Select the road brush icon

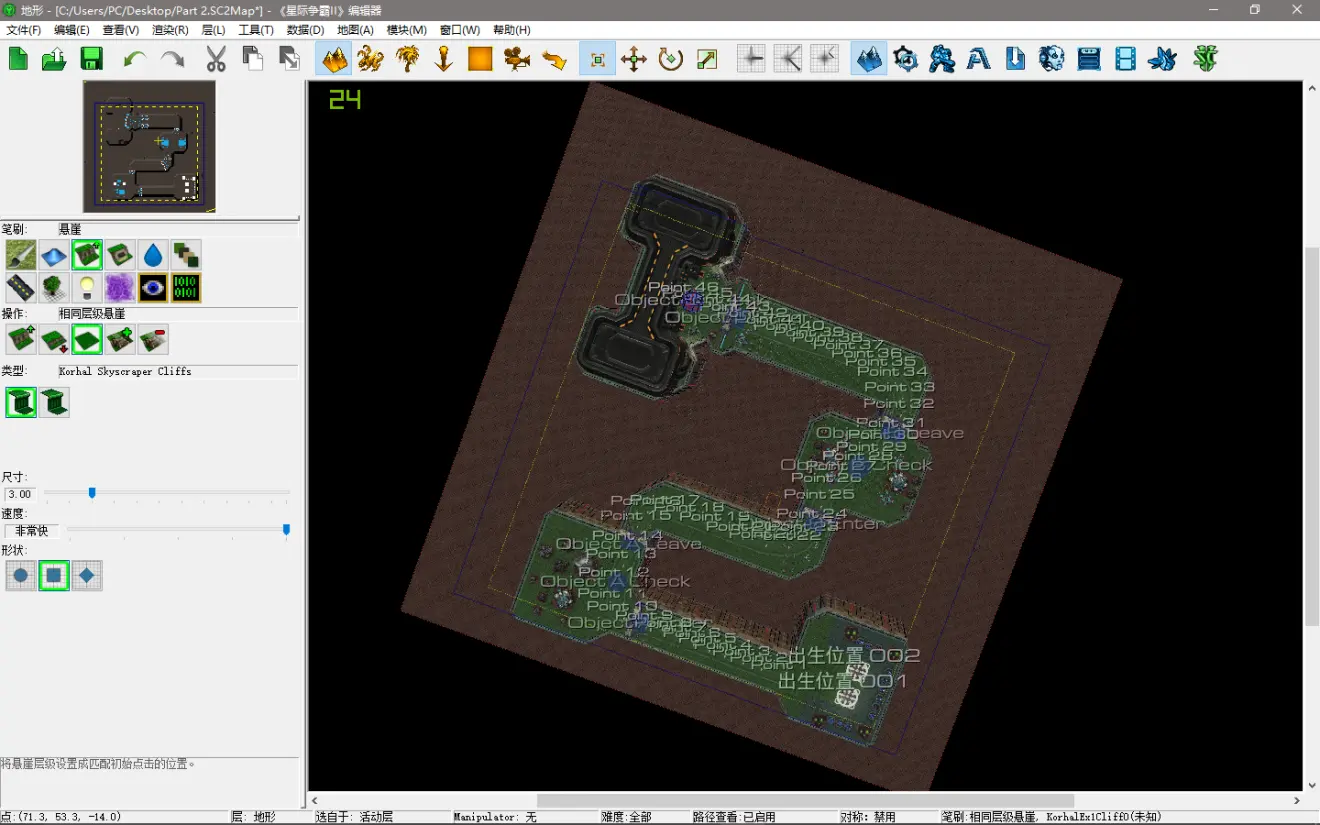[21, 288]
